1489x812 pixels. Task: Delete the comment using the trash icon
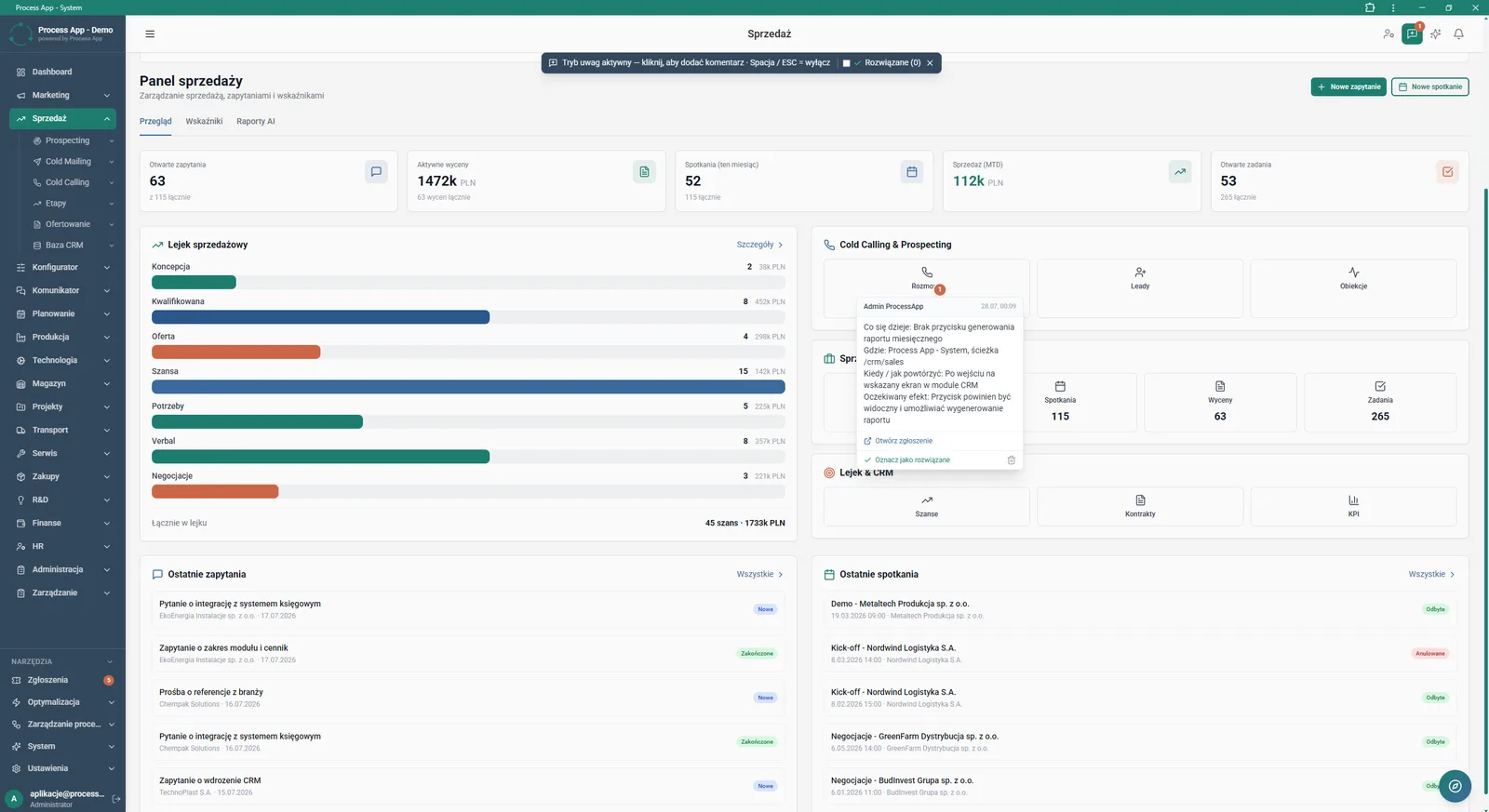tap(1012, 460)
